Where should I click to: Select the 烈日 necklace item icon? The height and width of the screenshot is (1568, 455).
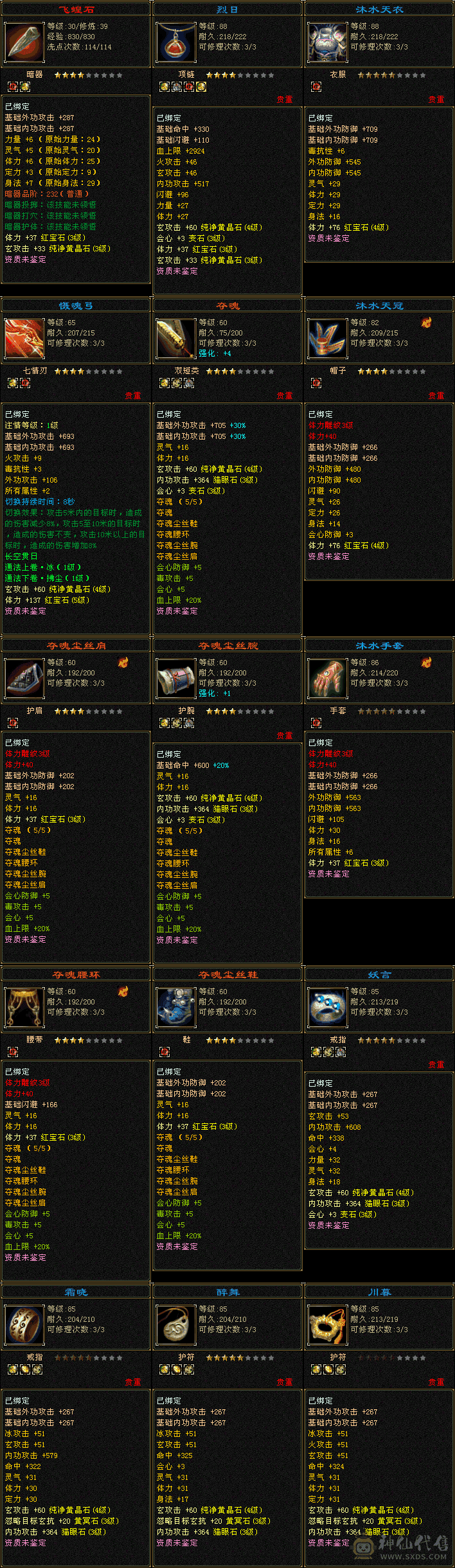pos(176,42)
